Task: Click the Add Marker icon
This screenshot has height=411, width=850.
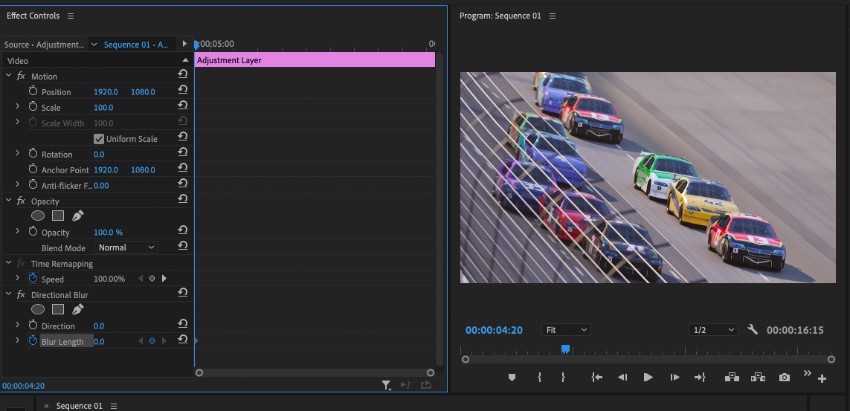Action: click(511, 377)
